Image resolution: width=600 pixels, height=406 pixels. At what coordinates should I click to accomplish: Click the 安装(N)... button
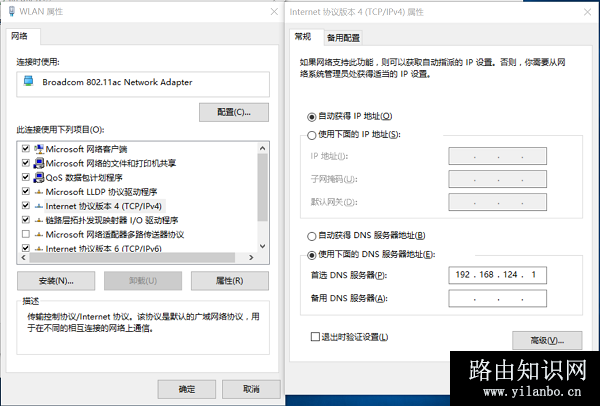[x=56, y=280]
